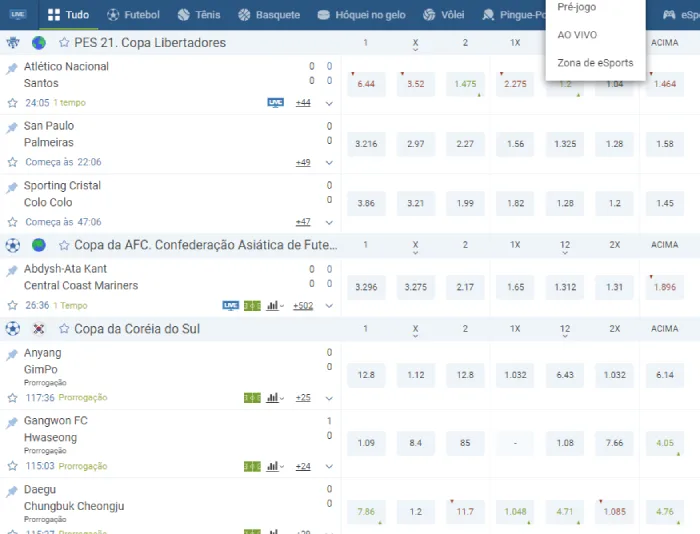Bet on Atlético Nacional win at 6.44
Image resolution: width=700 pixels, height=534 pixels.
click(366, 84)
